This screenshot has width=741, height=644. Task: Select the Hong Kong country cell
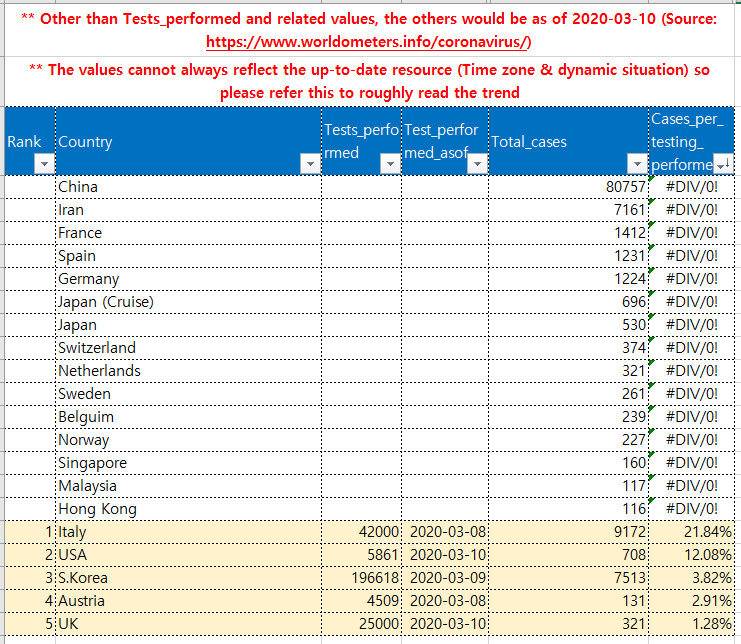coord(189,509)
